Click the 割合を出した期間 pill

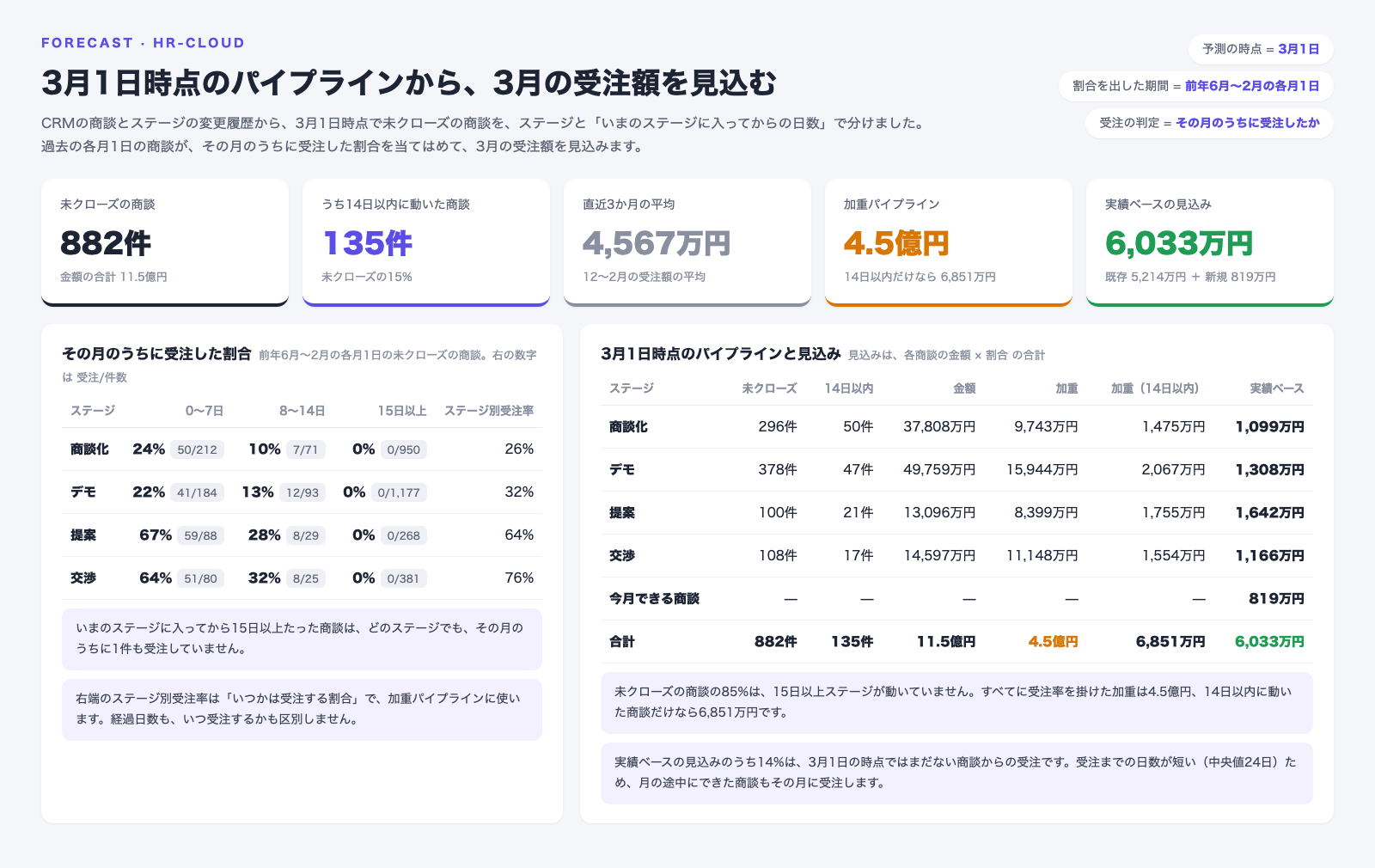1196,86
